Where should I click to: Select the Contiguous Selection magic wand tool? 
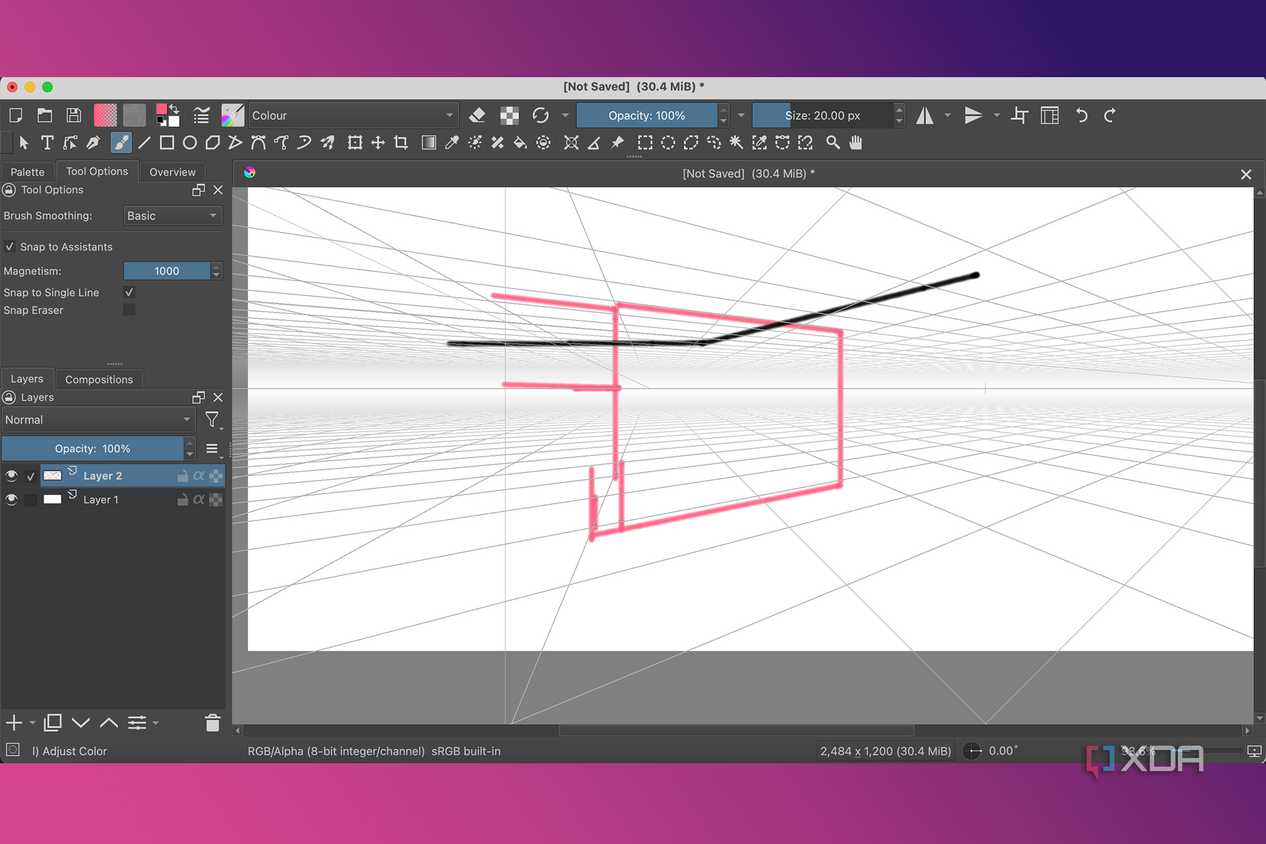(737, 143)
